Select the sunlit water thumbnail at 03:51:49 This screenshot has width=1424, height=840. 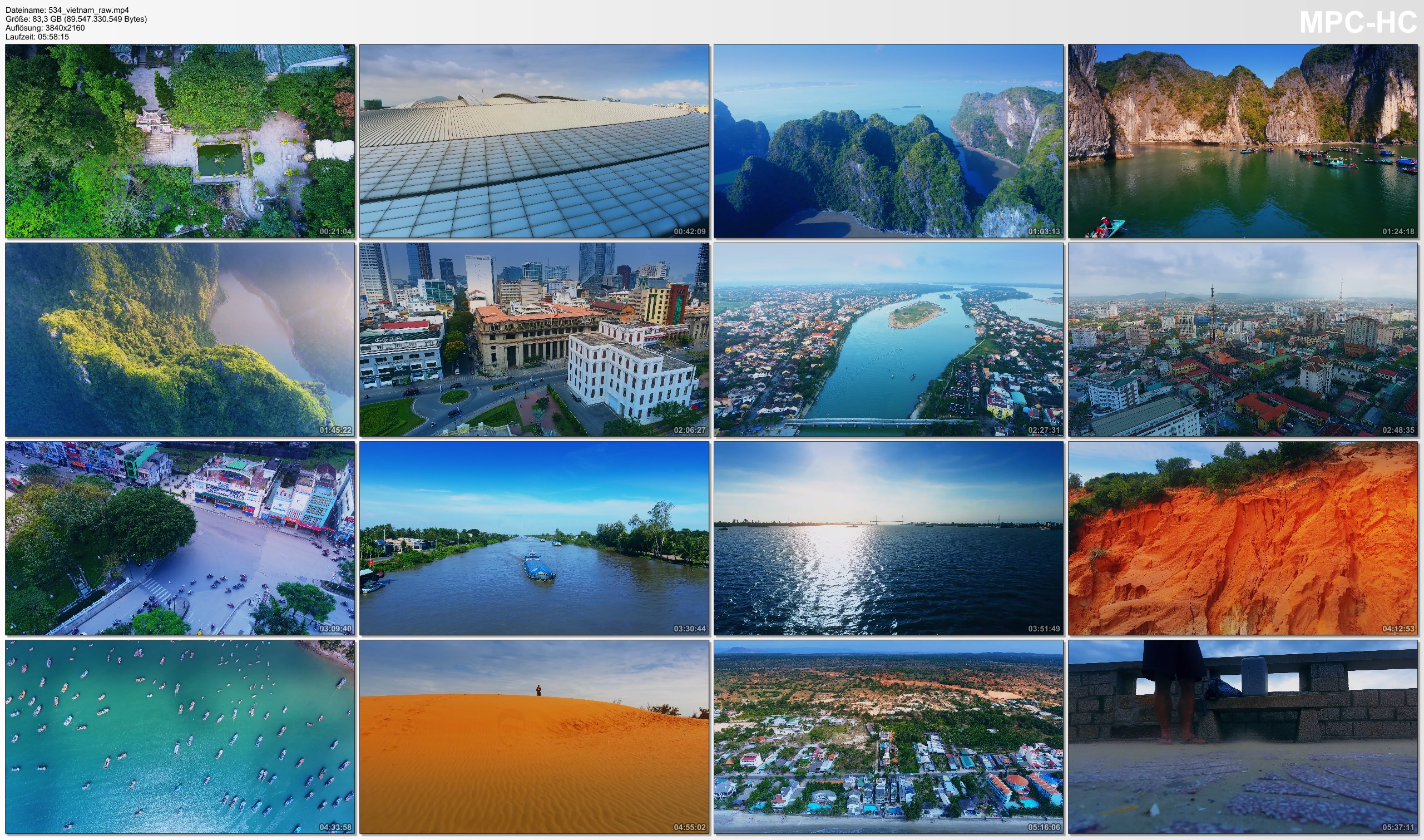888,538
